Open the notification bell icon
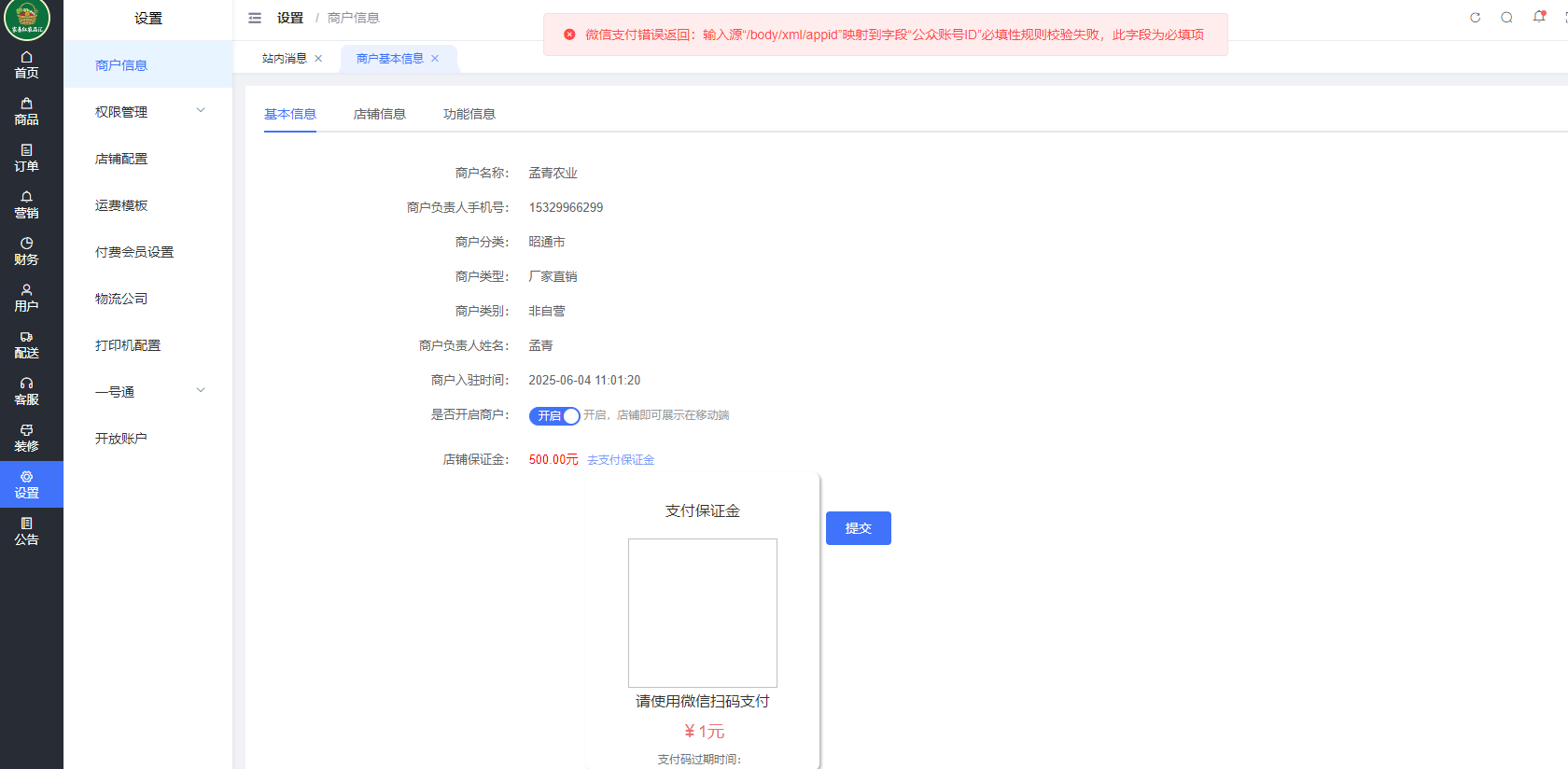The width and height of the screenshot is (1568, 769). click(x=1539, y=17)
